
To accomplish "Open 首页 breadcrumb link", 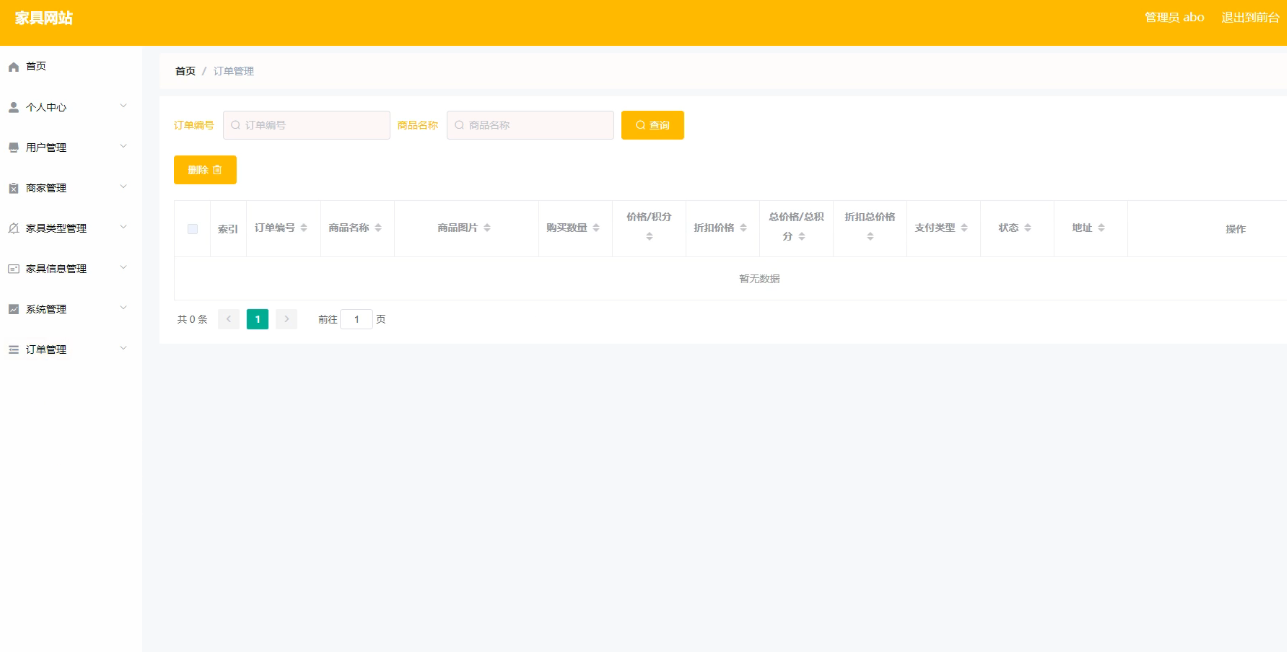I will tap(185, 71).
